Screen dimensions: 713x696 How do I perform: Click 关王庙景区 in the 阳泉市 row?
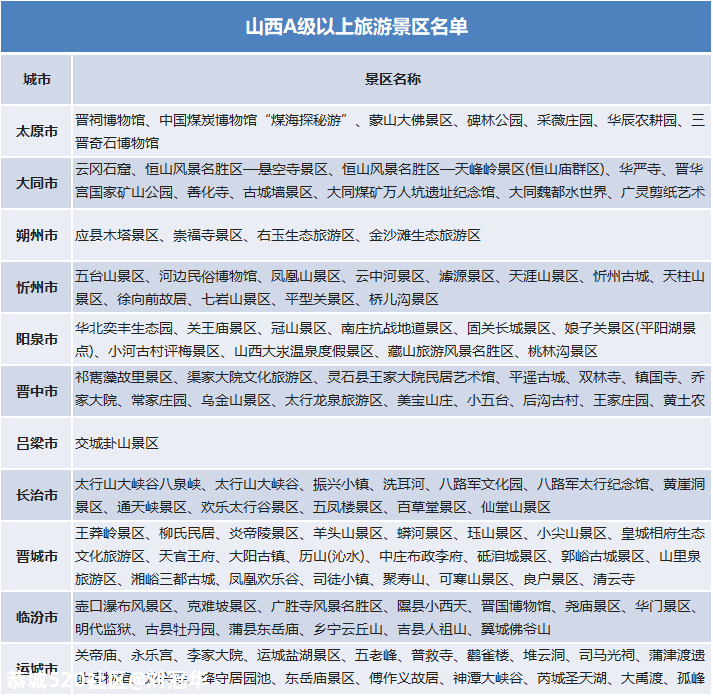(222, 328)
